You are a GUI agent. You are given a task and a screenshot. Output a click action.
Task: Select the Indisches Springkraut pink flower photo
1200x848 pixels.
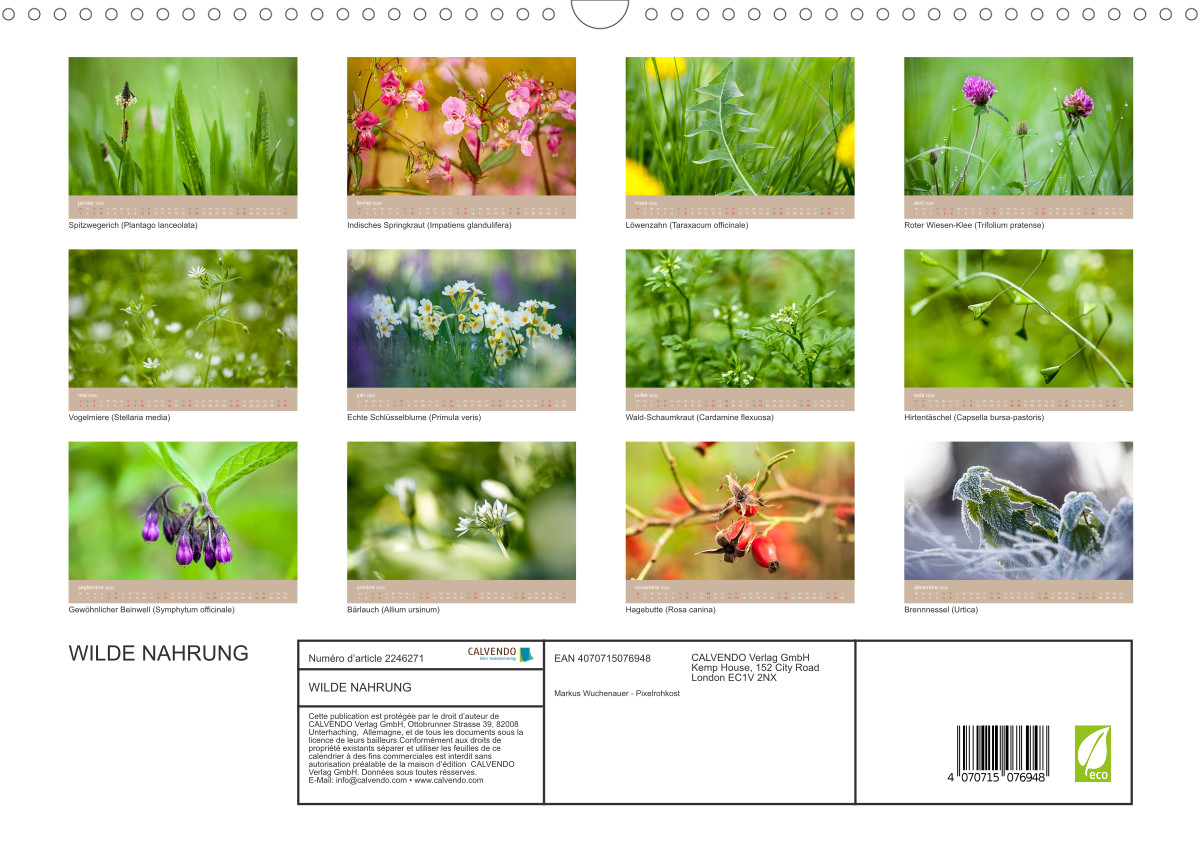[x=461, y=126]
